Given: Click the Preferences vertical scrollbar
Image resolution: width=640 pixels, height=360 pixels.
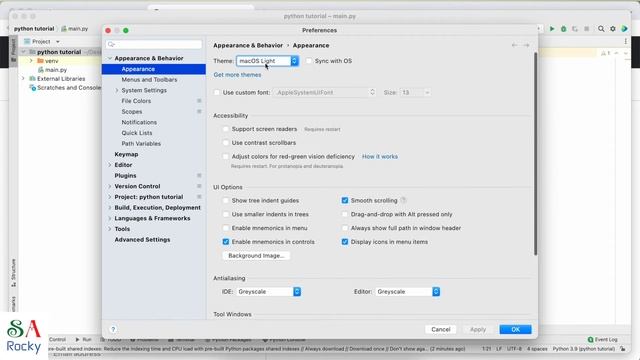Looking at the screenshot, I should click(x=535, y=154).
